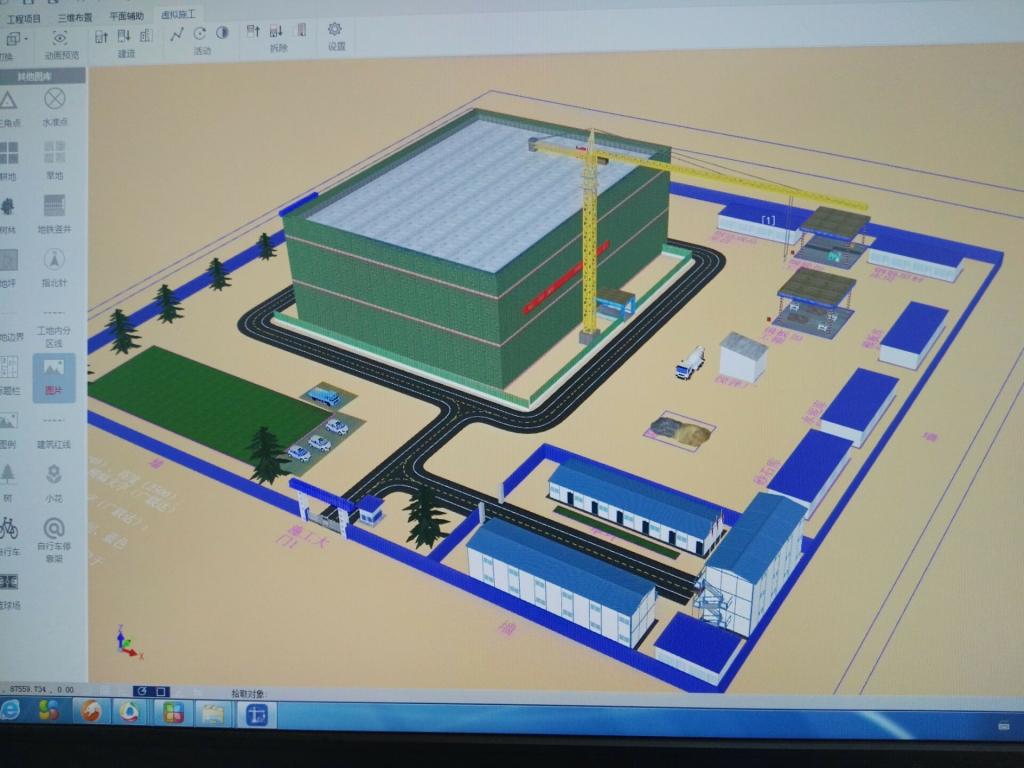Insert the 小花 flower object
Screen dimensions: 1024x768
tap(54, 474)
